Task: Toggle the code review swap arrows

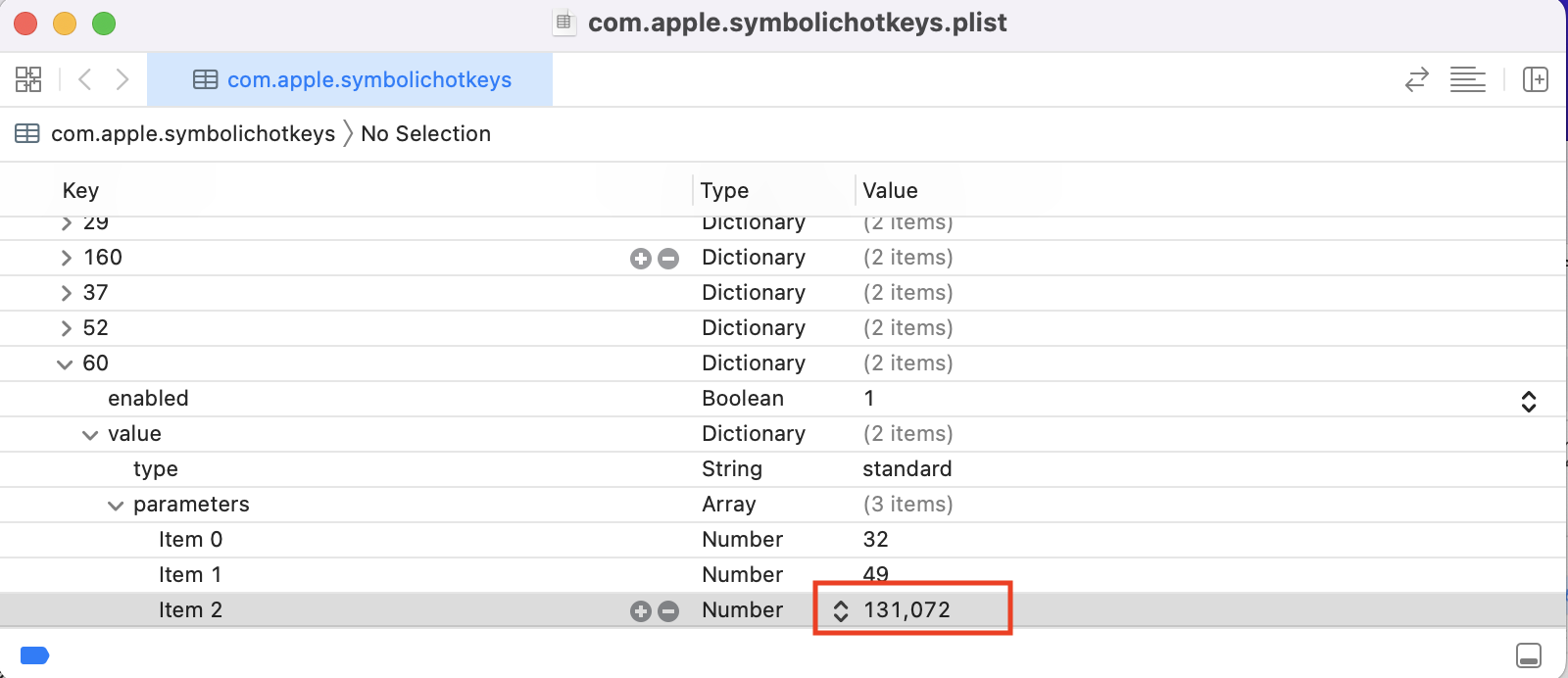Action: click(1417, 79)
